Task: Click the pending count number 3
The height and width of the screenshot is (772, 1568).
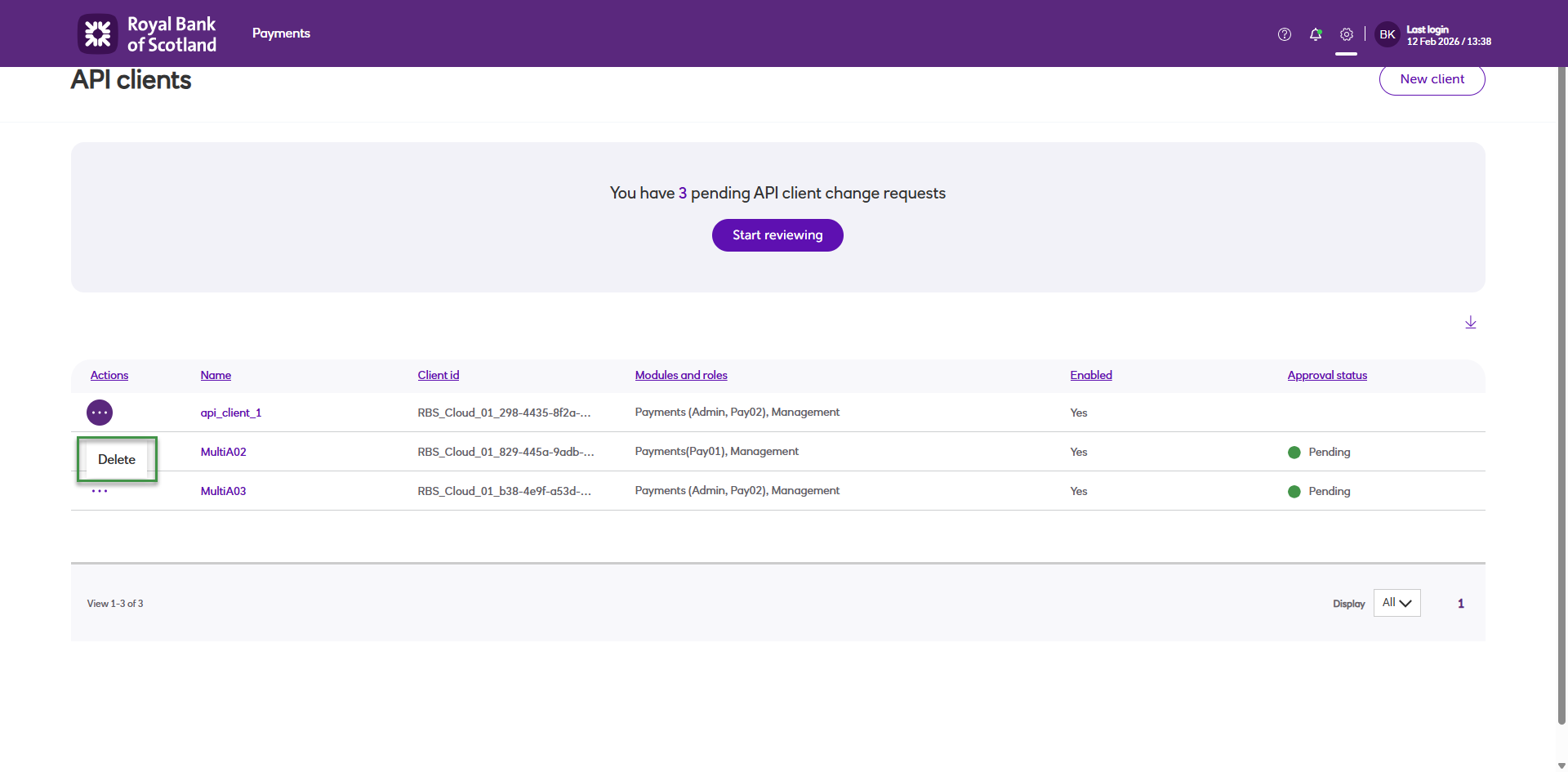Action: pyautogui.click(x=683, y=194)
